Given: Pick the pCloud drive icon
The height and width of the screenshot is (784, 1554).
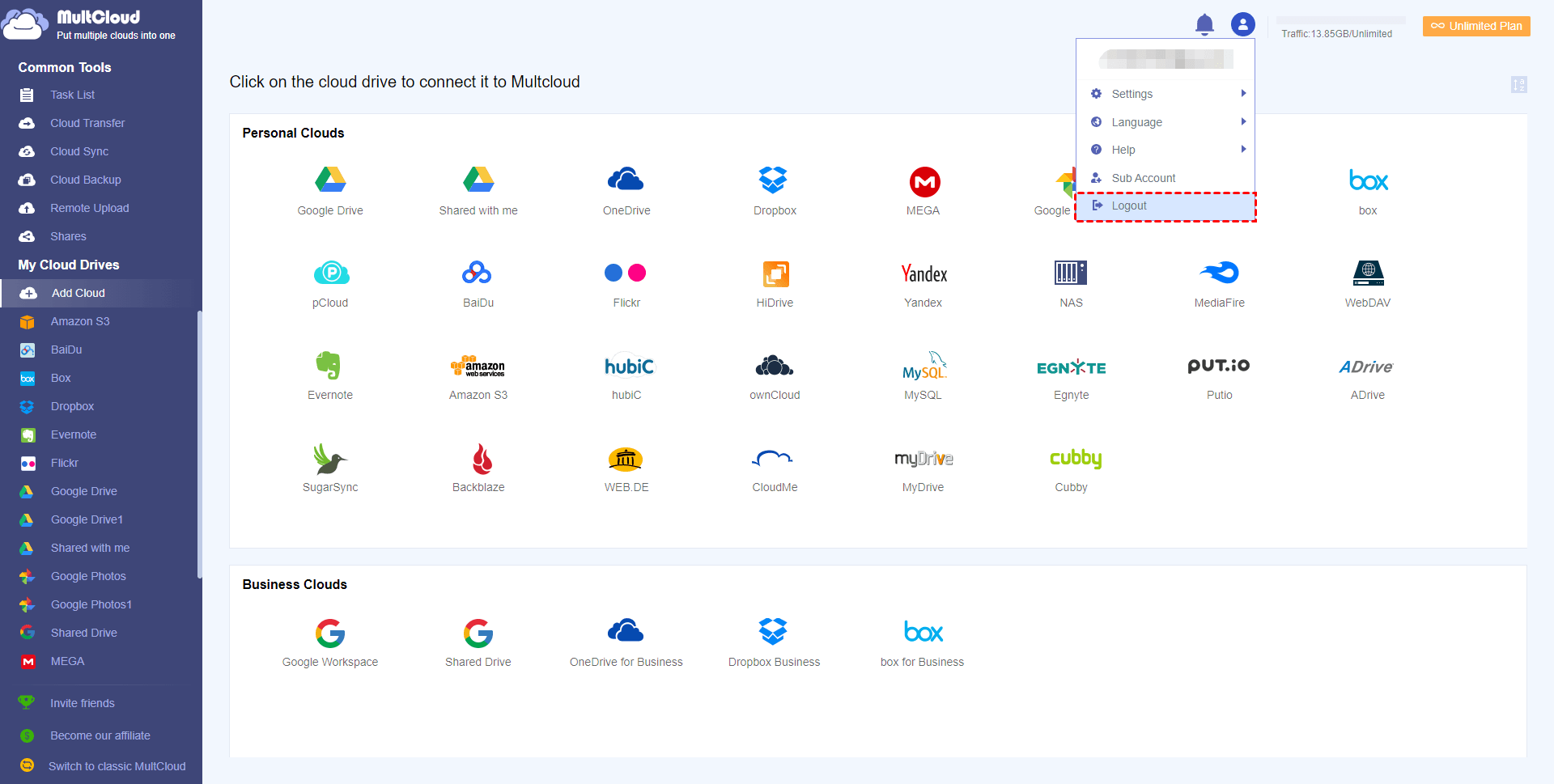Looking at the screenshot, I should click(331, 273).
